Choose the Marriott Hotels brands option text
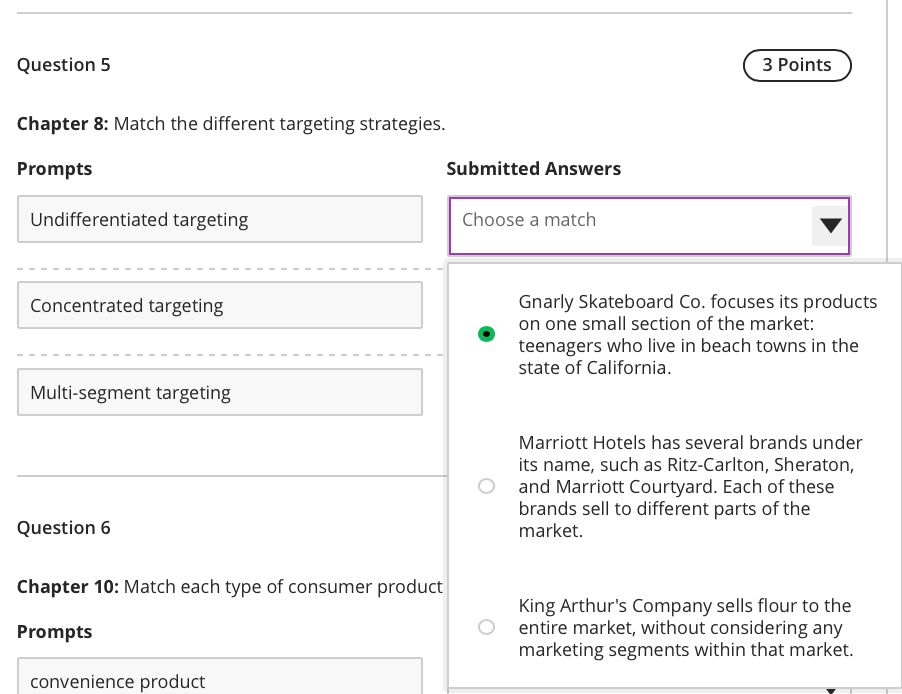The image size is (902, 694). pyautogui.click(x=690, y=487)
